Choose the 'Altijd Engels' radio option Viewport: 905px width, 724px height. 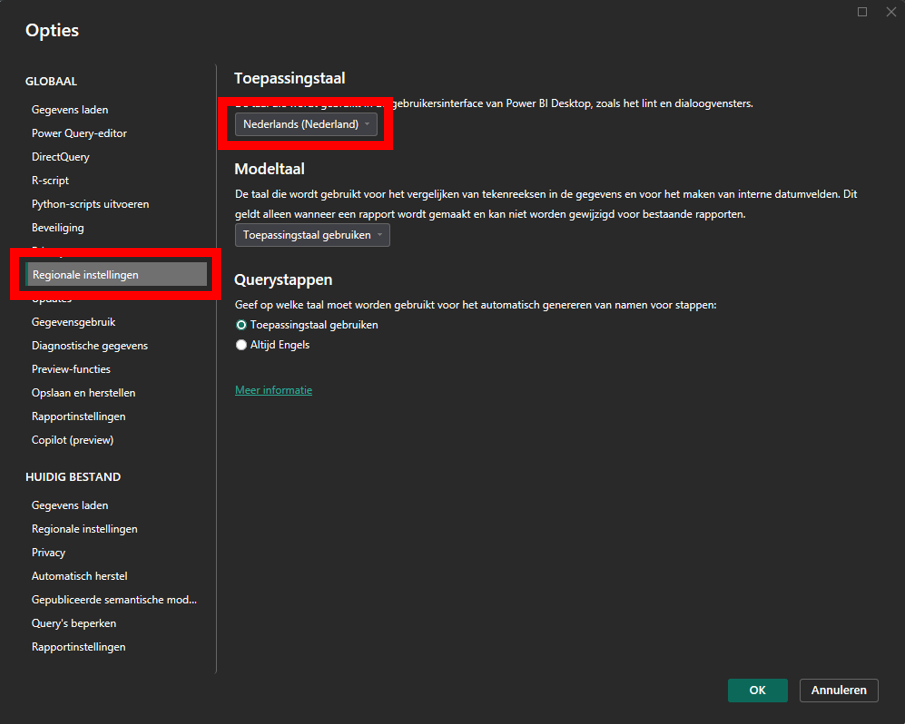coord(241,345)
